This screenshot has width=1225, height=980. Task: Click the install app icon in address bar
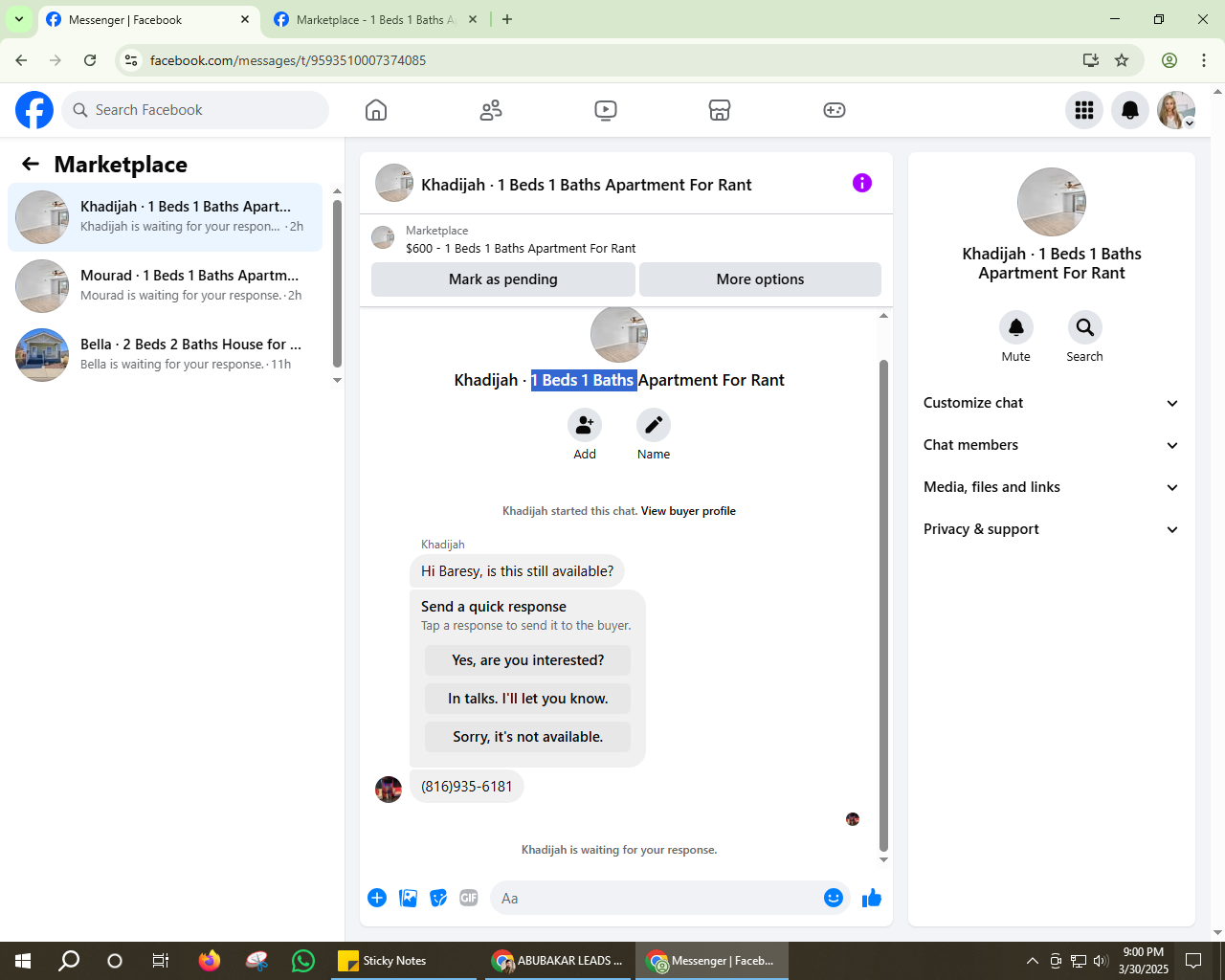(x=1091, y=60)
